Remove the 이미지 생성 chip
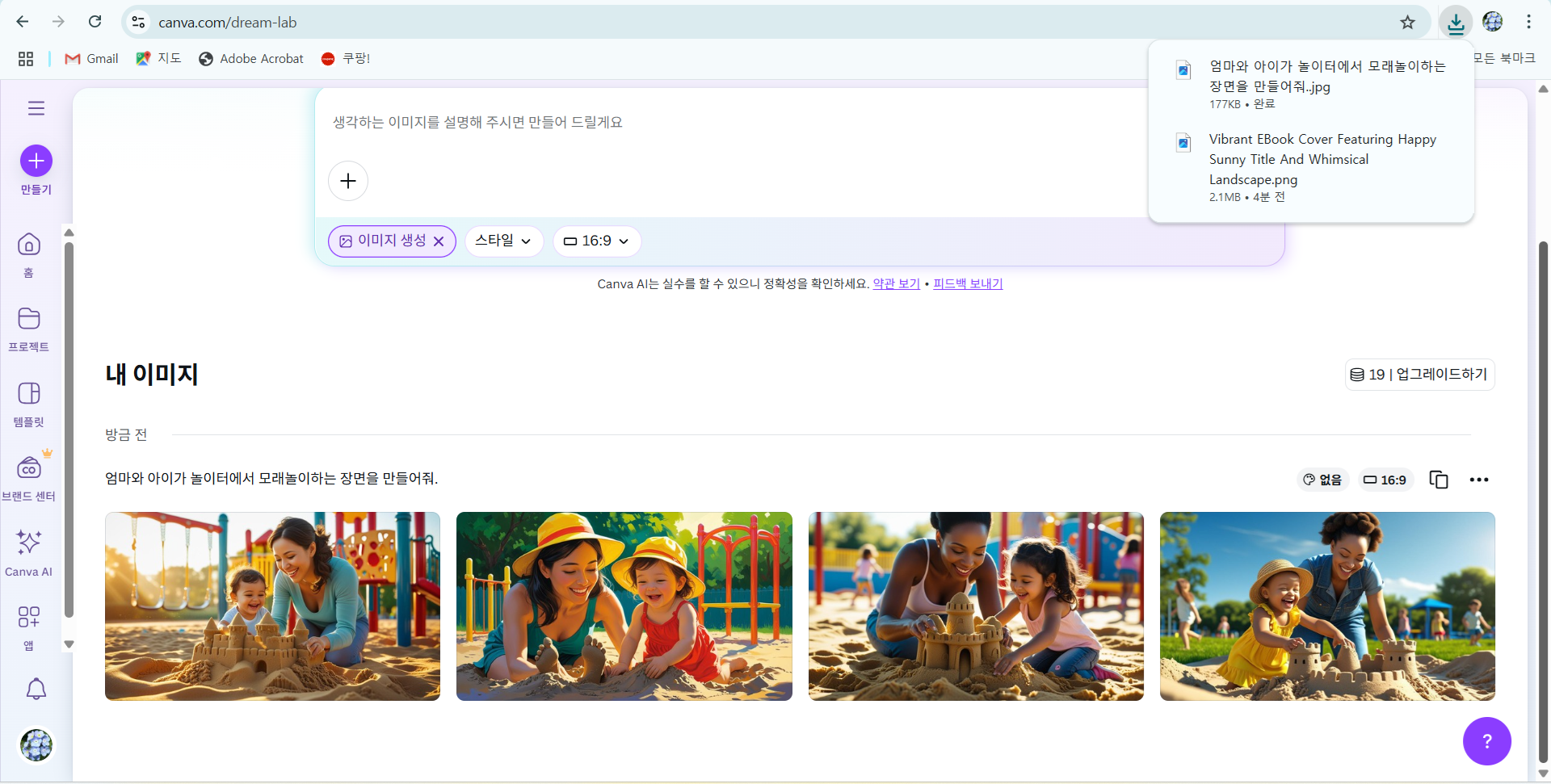This screenshot has width=1551, height=784. click(x=439, y=241)
